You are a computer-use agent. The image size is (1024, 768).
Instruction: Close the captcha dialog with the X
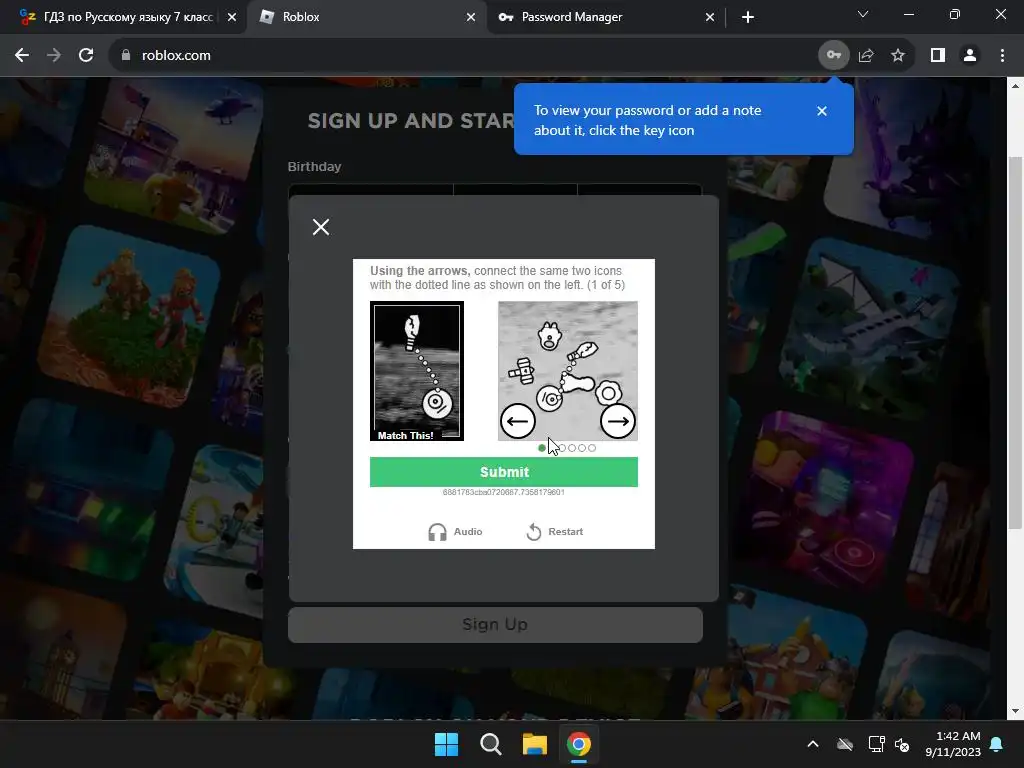(321, 227)
